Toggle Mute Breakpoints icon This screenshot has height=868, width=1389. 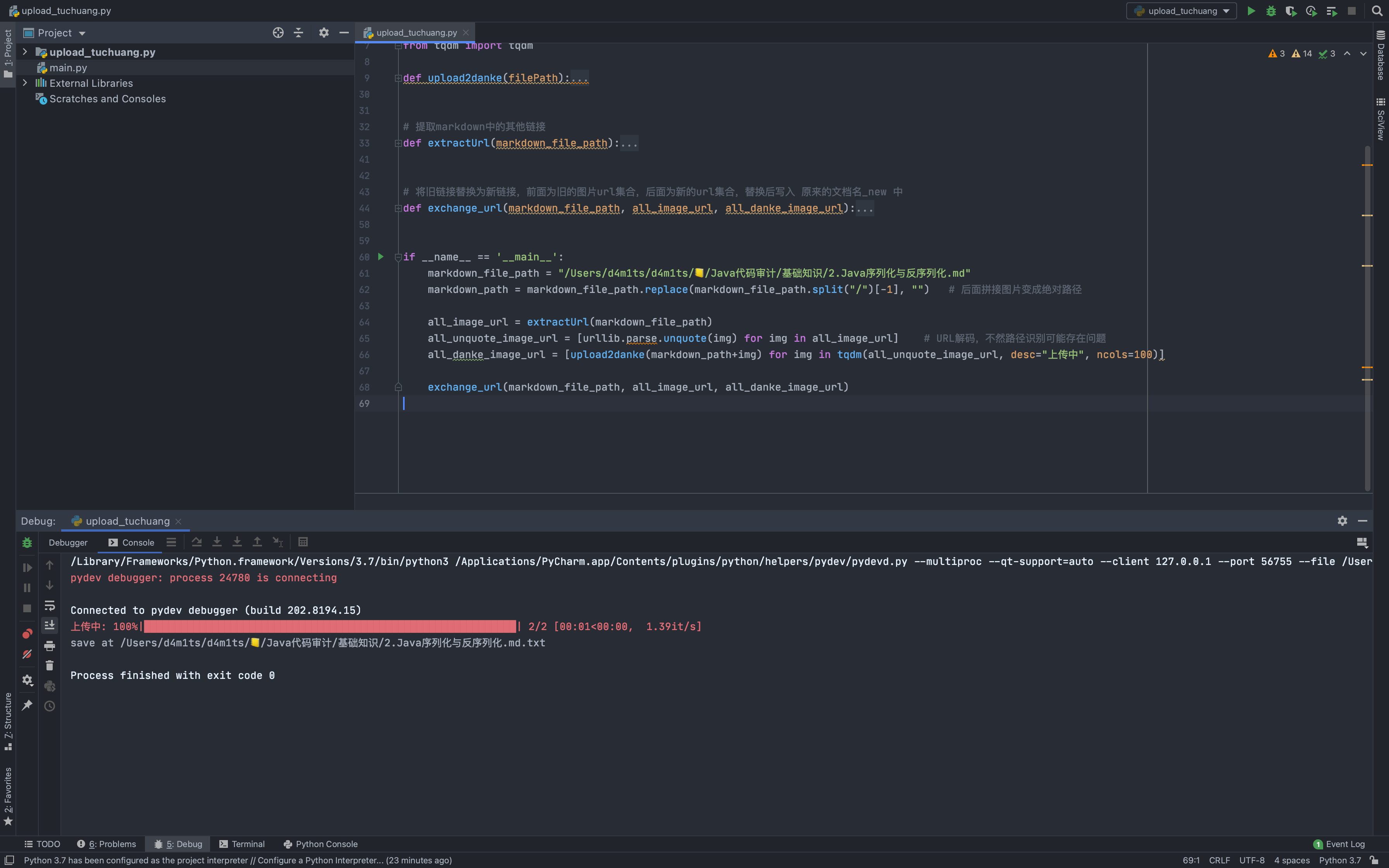point(27,654)
